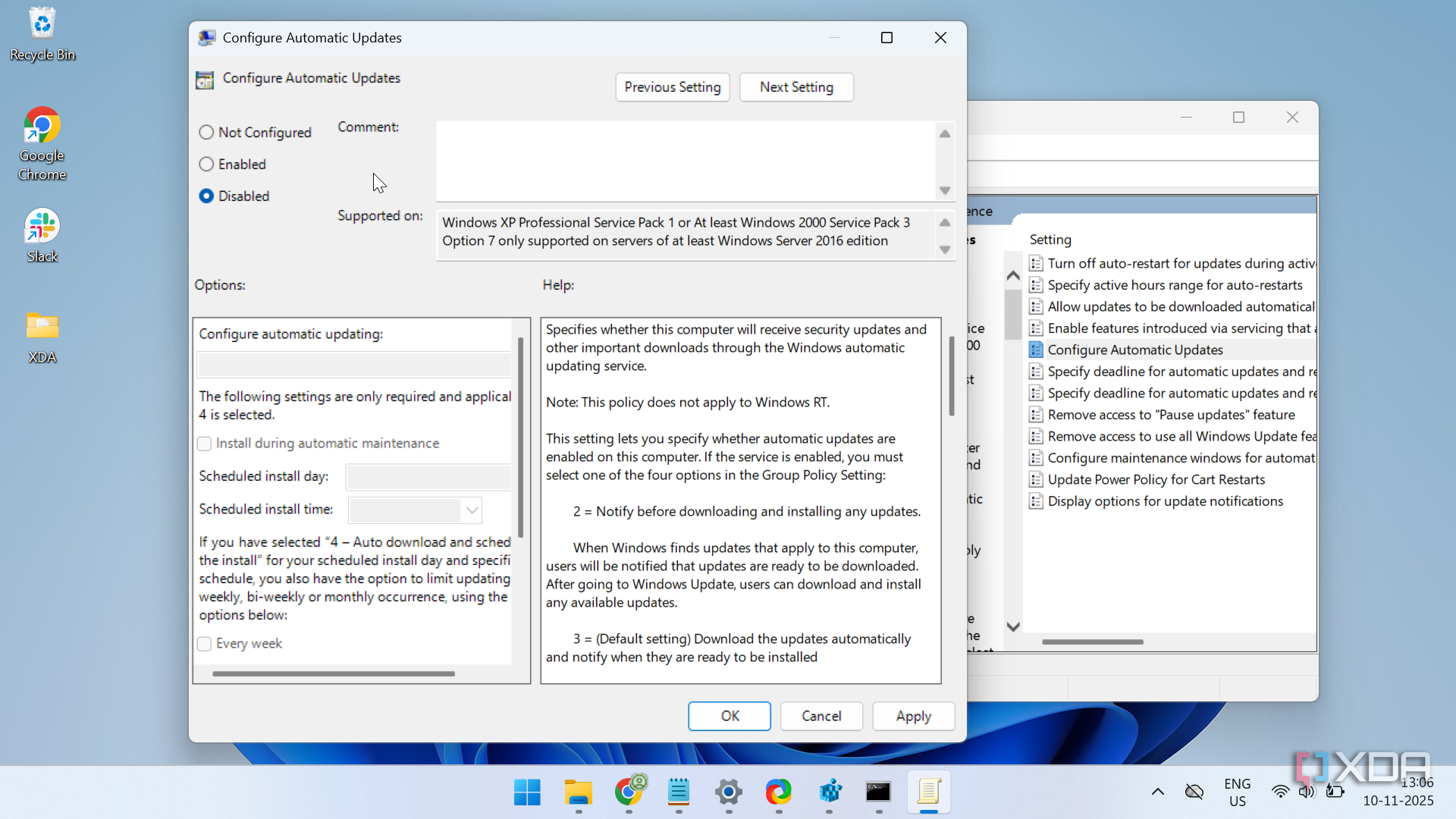Show hidden system tray icons
Viewport: 1456px width, 819px height.
pyautogui.click(x=1157, y=792)
